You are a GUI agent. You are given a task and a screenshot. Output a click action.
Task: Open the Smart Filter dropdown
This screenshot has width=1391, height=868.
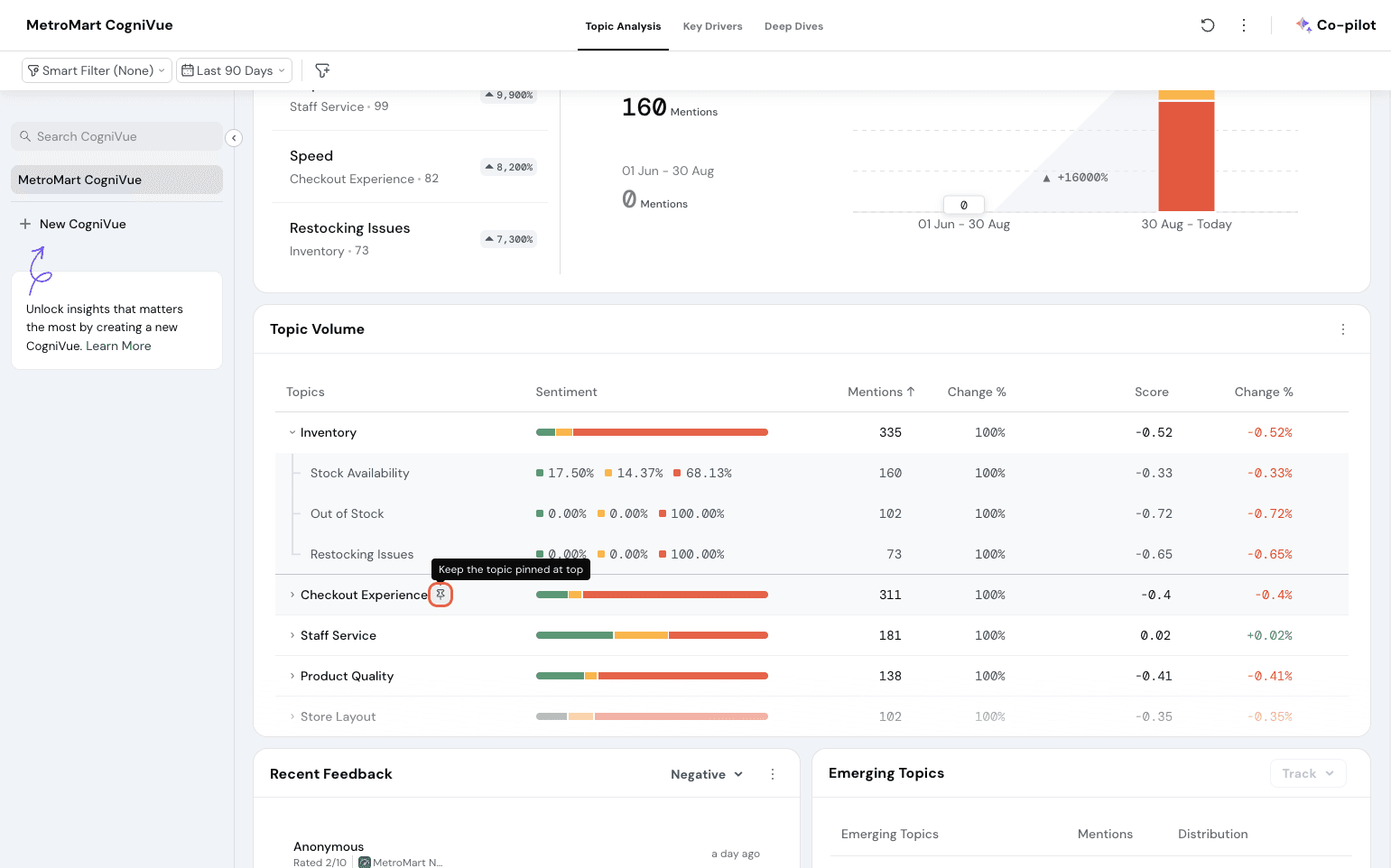point(97,70)
